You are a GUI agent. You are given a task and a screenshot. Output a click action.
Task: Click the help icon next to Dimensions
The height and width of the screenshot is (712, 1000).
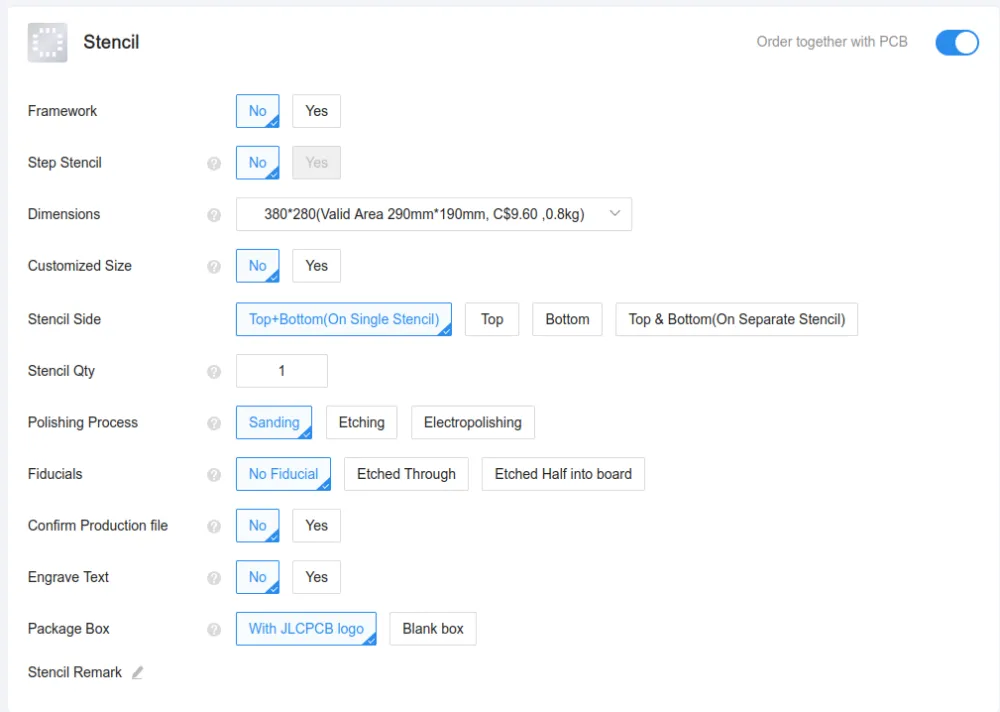pos(214,215)
